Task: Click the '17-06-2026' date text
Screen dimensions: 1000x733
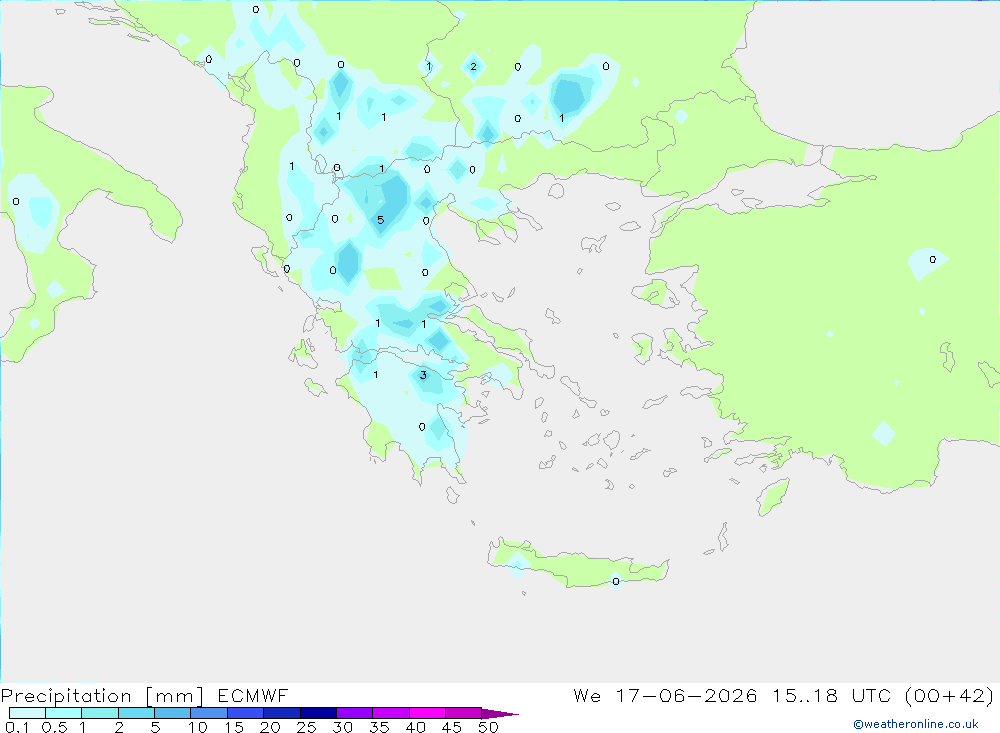Action: pyautogui.click(x=686, y=695)
